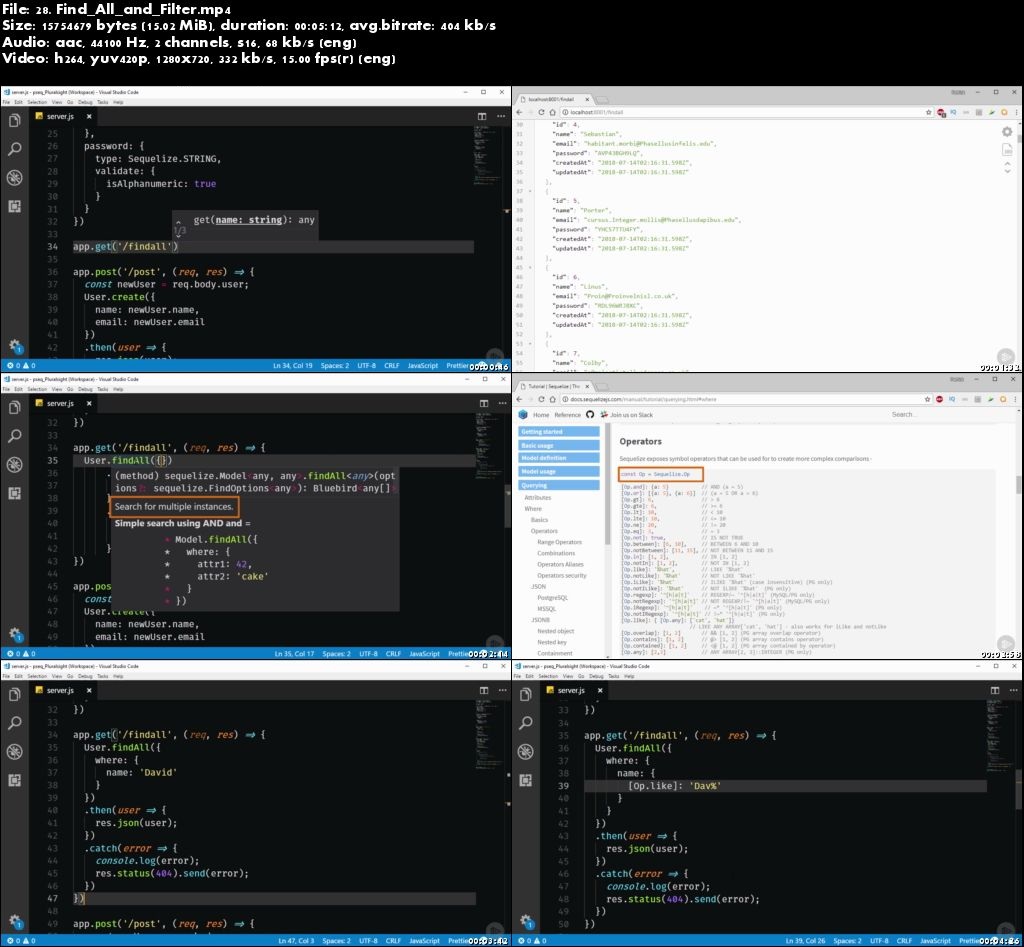Viewport: 1024px width, 947px height.
Task: Click Manage gear in VS Code at Ln 47, Col 3
Action: [15, 921]
